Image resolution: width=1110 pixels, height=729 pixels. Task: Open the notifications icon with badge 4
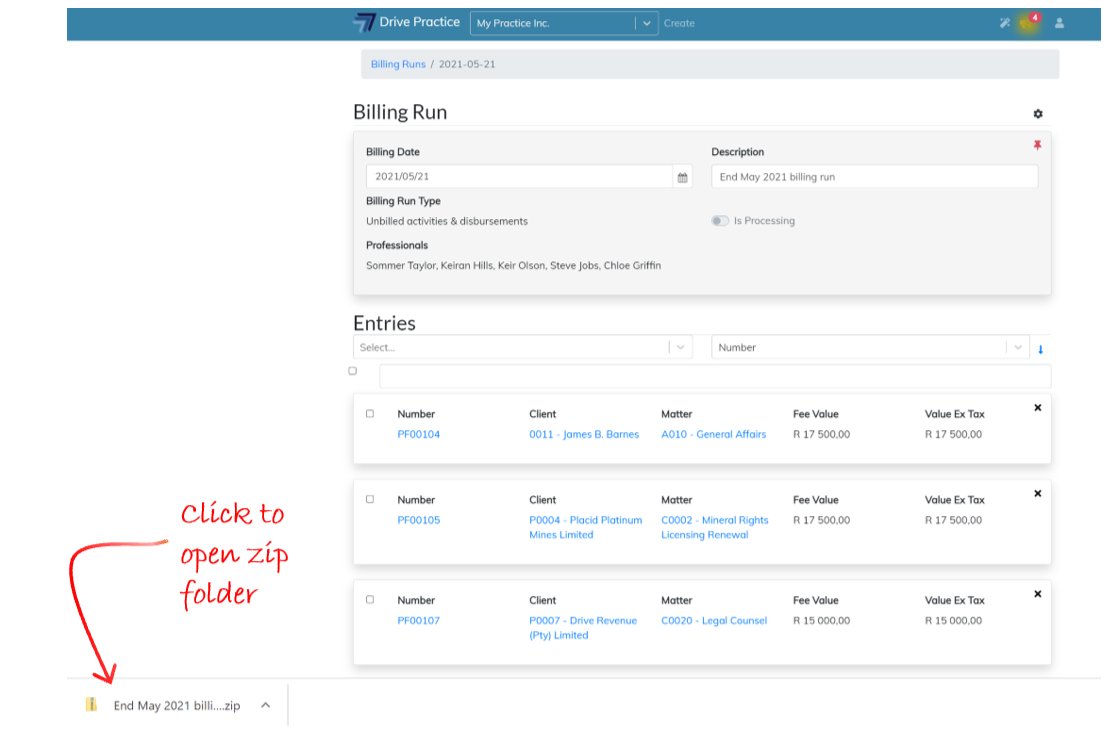tap(1028, 23)
